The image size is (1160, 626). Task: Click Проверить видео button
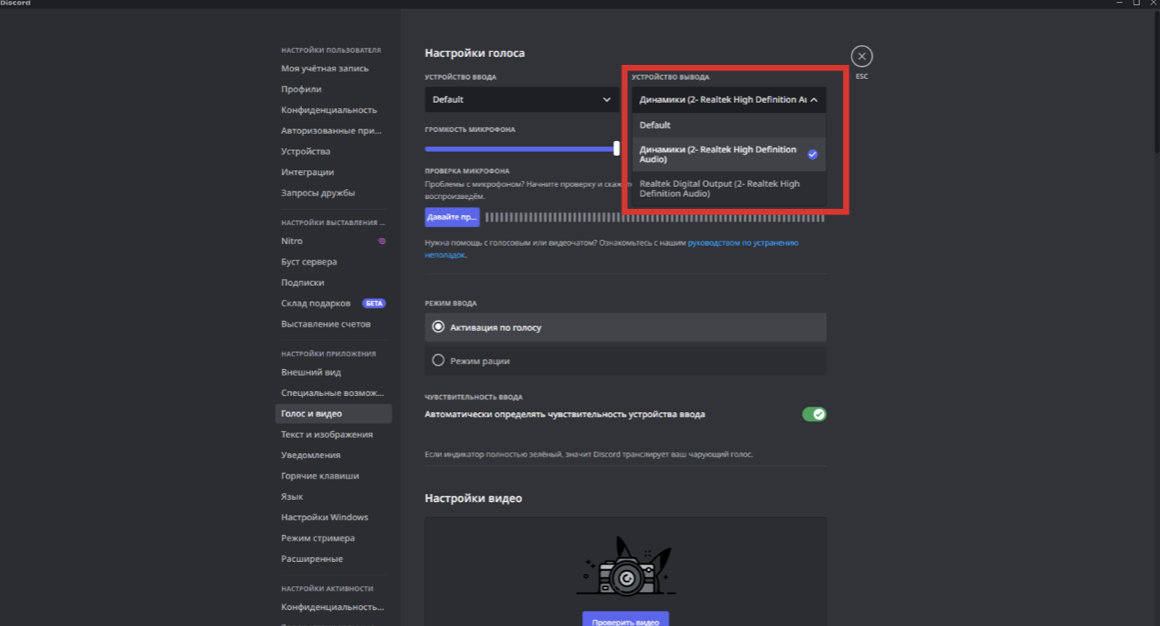click(625, 620)
